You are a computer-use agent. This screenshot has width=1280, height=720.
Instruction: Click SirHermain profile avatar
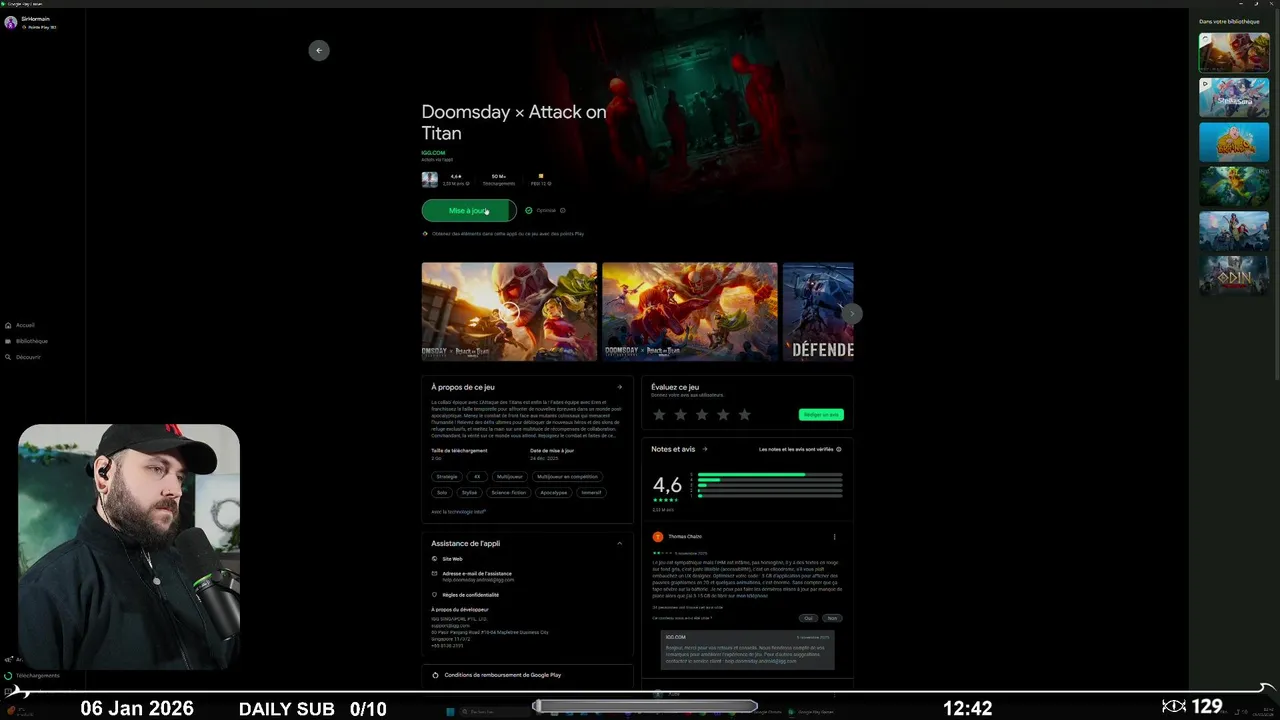11,22
